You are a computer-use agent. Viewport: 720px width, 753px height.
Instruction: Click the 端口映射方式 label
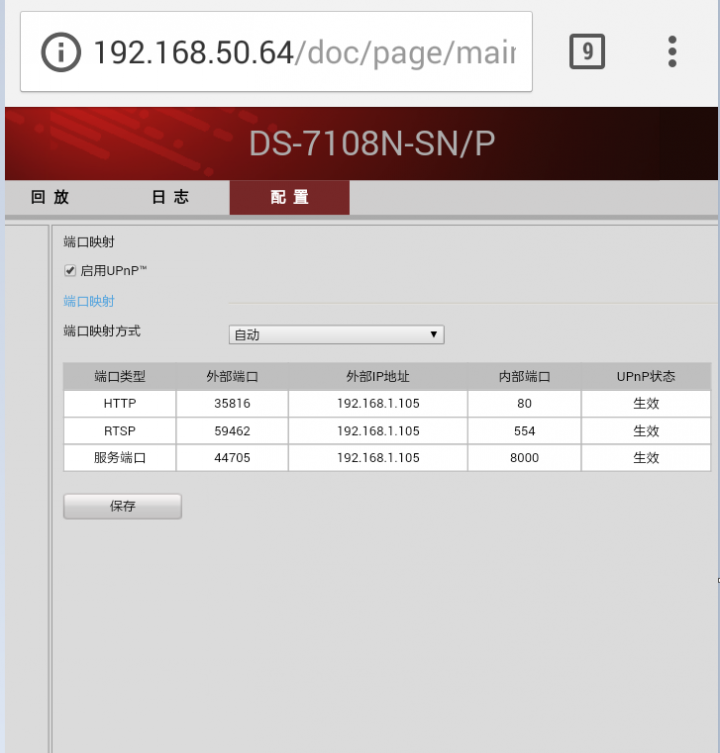point(102,331)
